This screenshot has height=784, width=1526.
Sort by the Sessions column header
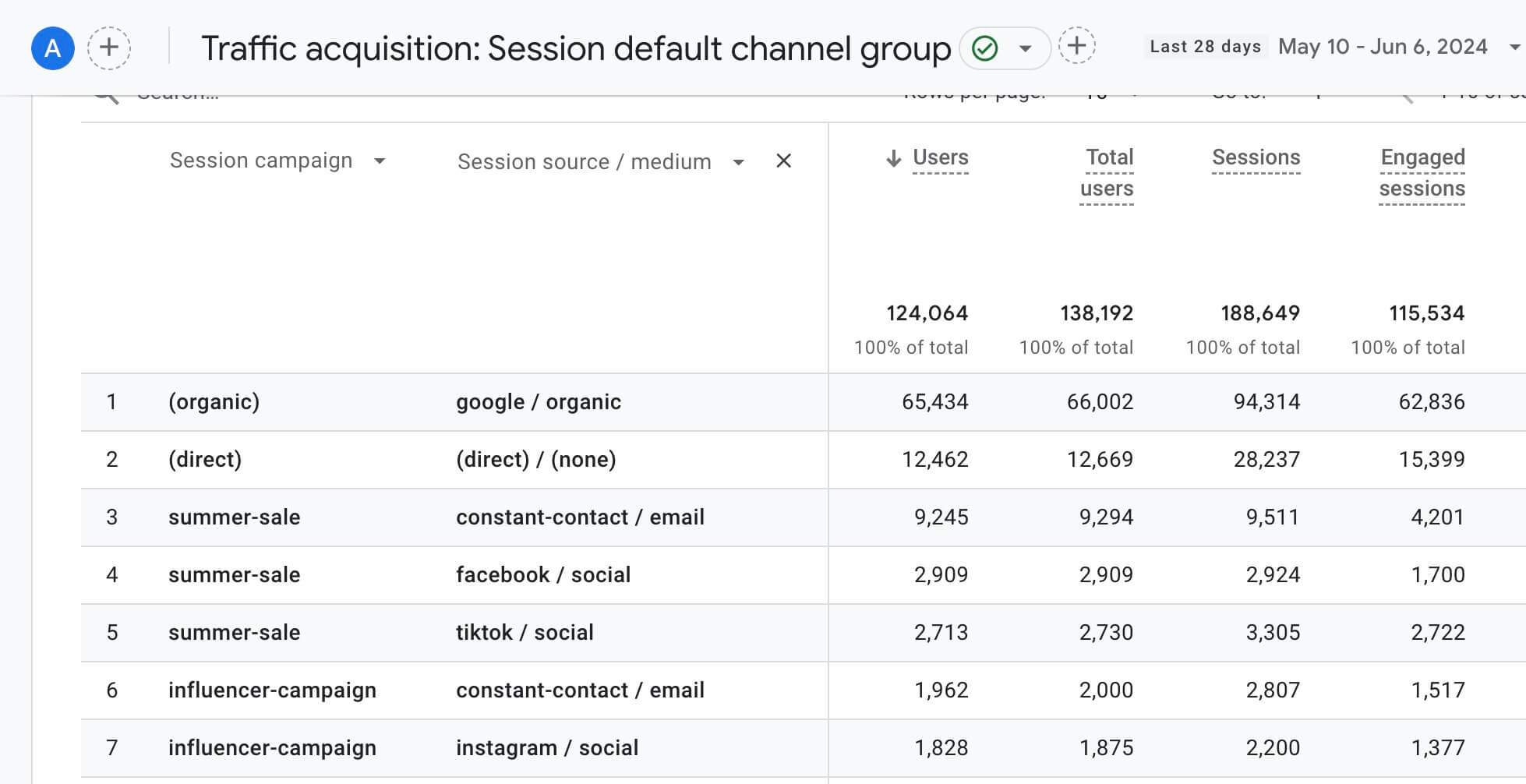pyautogui.click(x=1256, y=157)
